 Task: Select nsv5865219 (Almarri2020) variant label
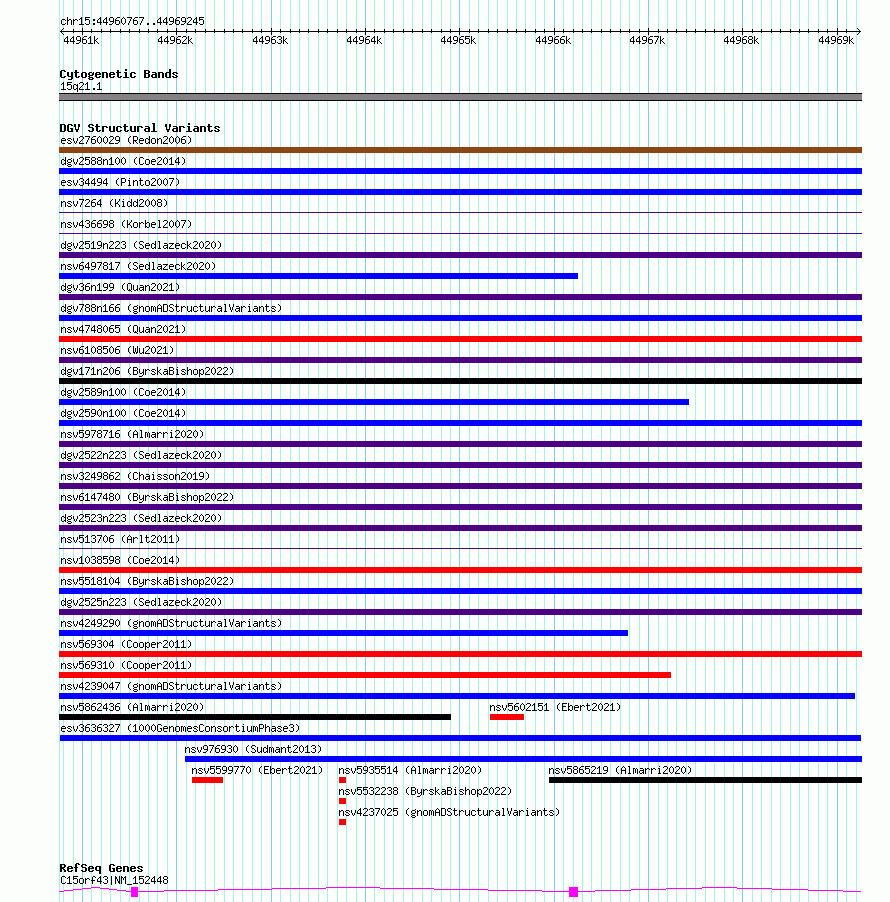(x=620, y=770)
